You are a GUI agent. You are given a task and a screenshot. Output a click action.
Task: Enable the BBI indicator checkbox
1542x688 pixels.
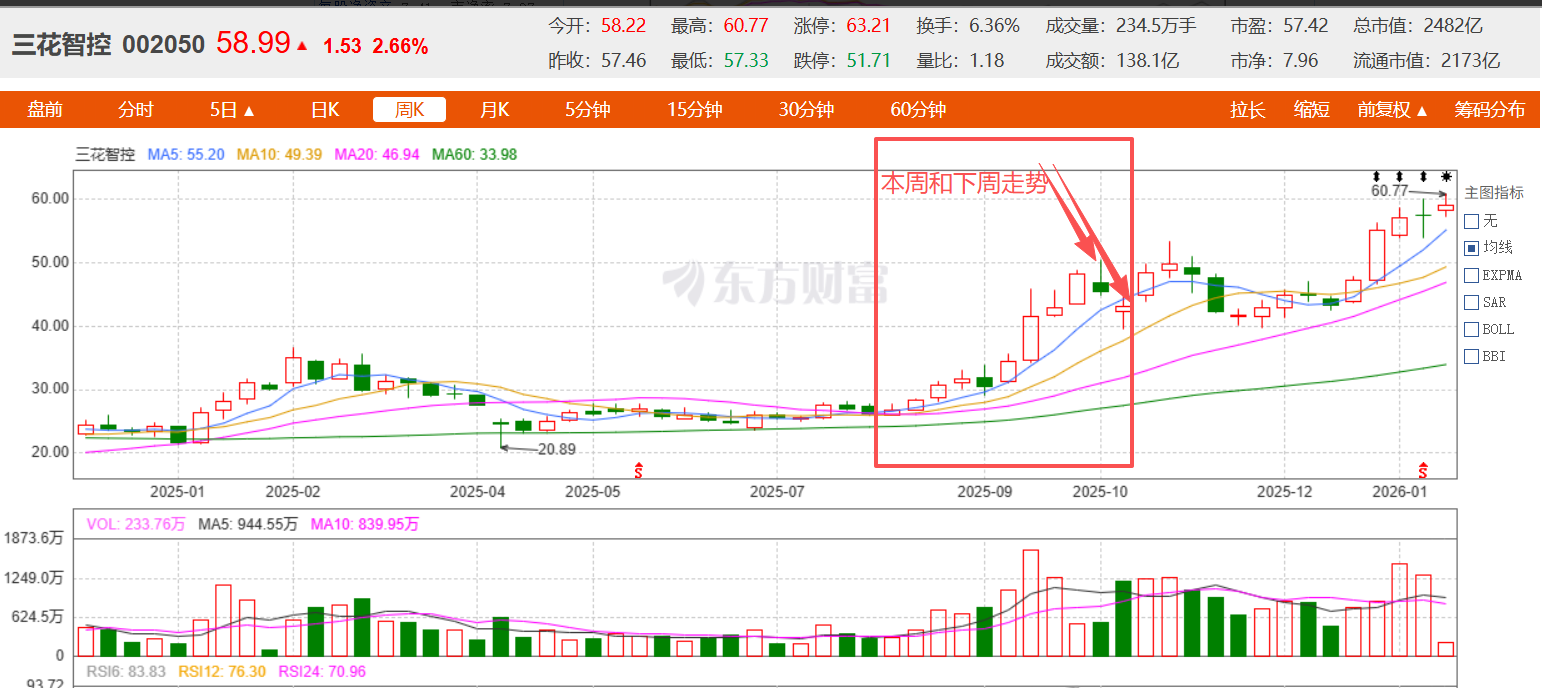pos(1471,355)
